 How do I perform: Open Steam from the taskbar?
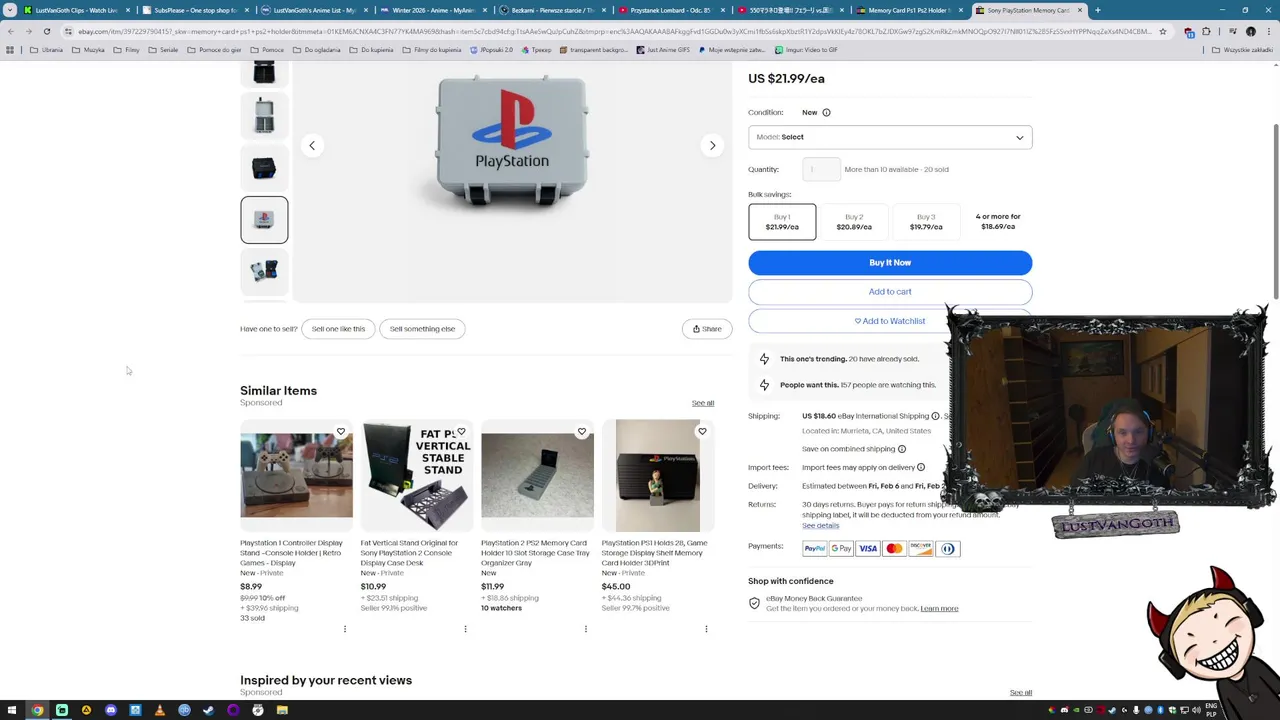(208, 710)
